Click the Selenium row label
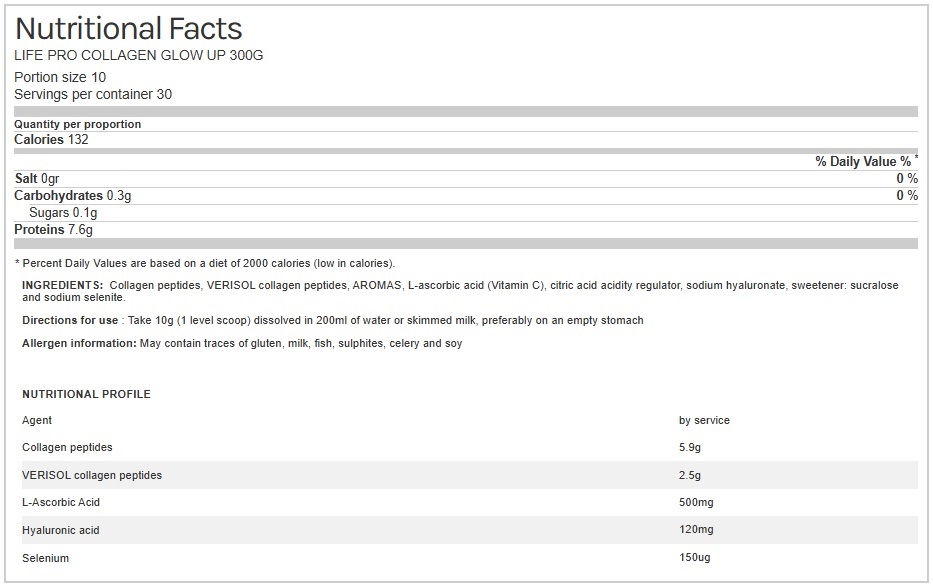Viewport: 933px width, 586px height. pyautogui.click(x=45, y=557)
